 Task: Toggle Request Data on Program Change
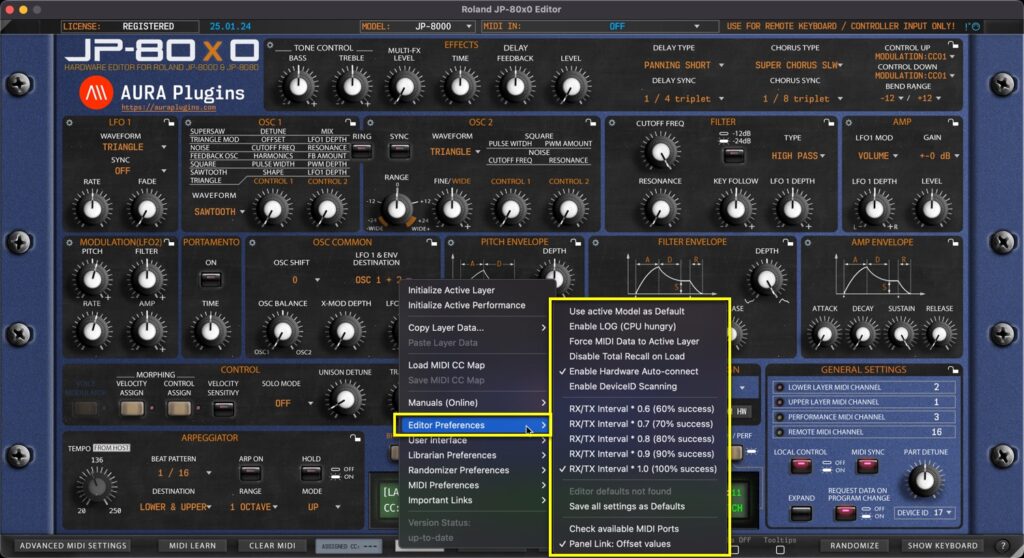coord(845,513)
